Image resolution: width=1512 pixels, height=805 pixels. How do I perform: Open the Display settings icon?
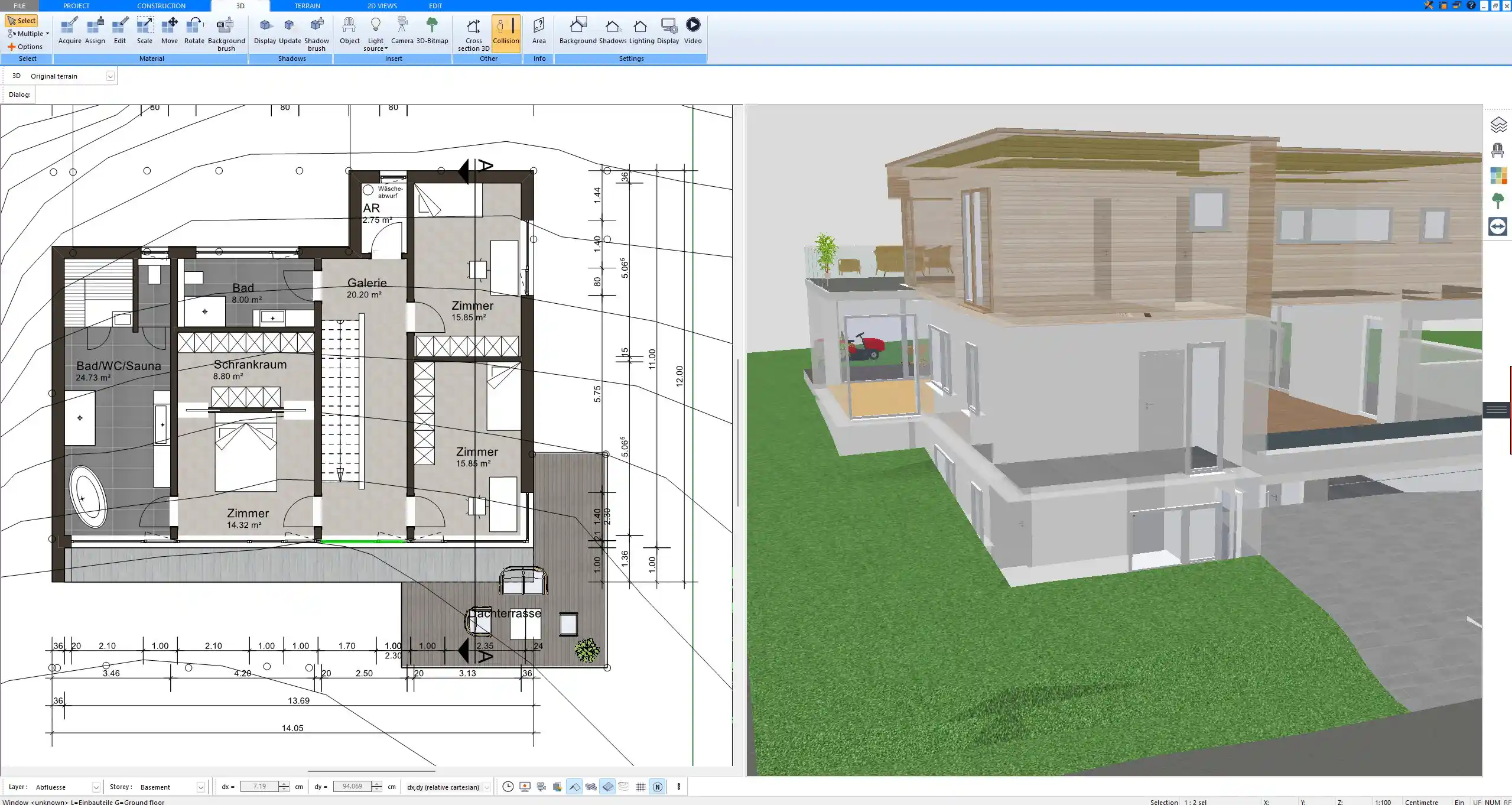(x=668, y=31)
